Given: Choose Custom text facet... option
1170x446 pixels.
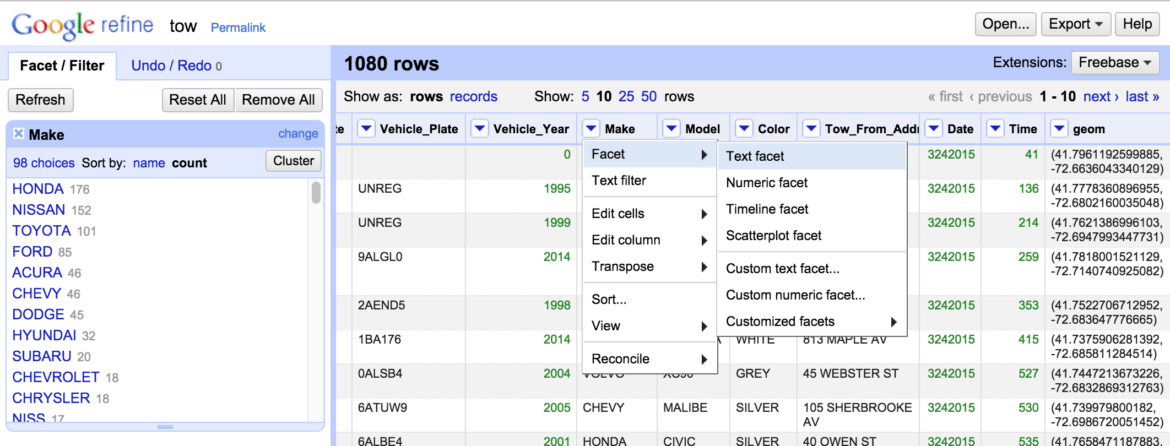Looking at the screenshot, I should pos(812,268).
